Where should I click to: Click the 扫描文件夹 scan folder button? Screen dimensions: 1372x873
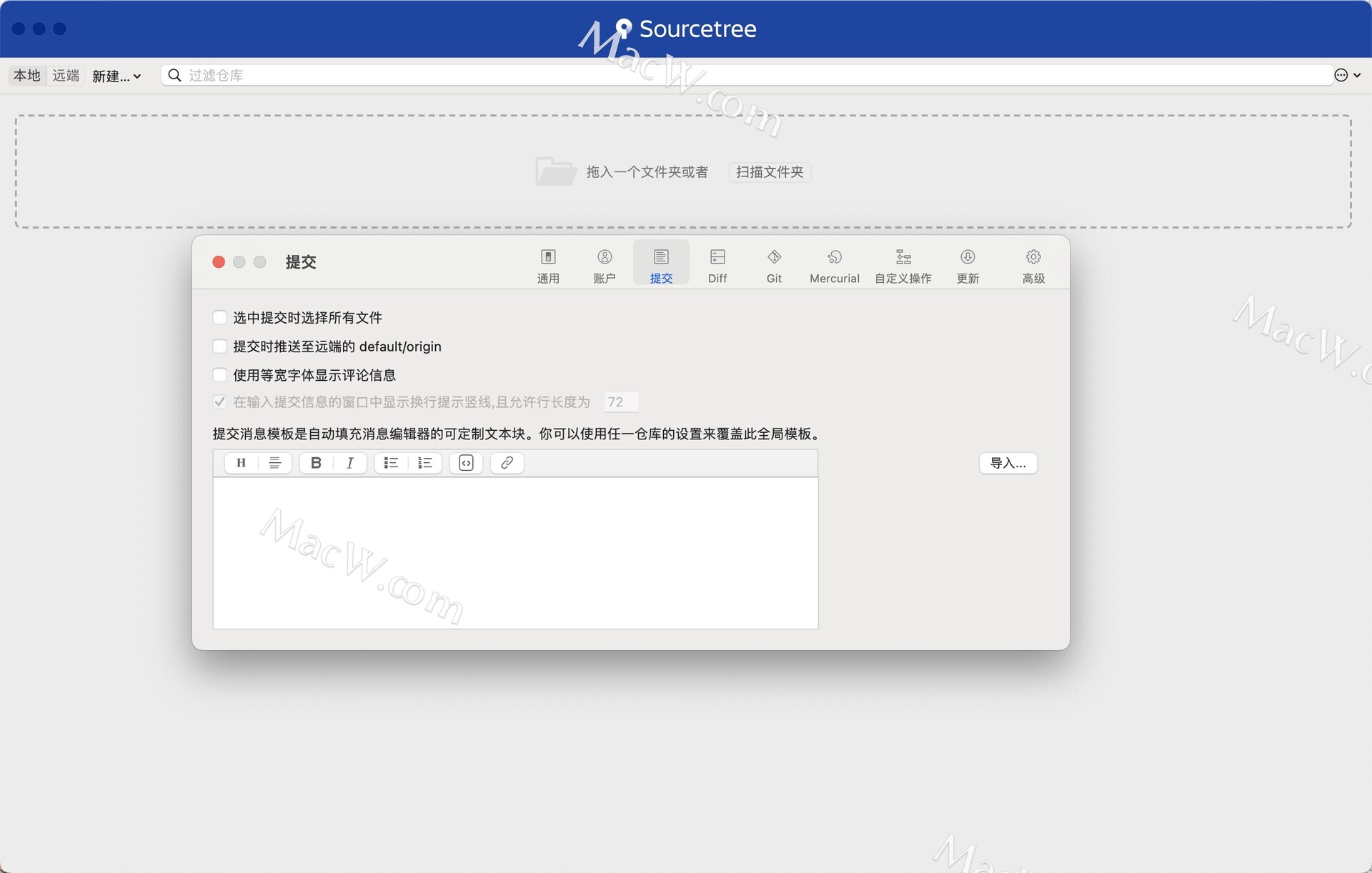770,172
